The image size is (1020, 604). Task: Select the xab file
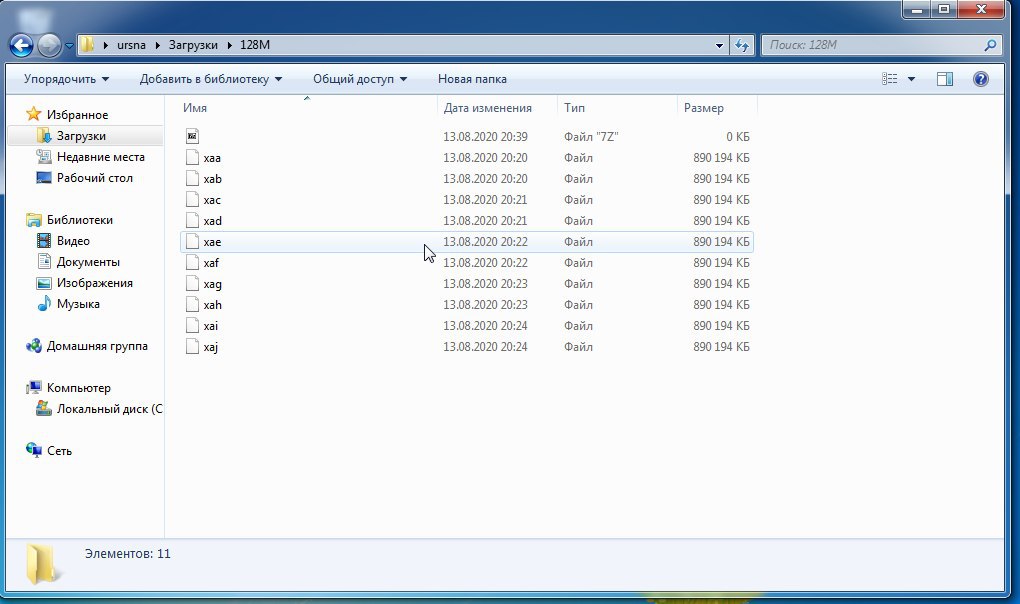(x=213, y=179)
